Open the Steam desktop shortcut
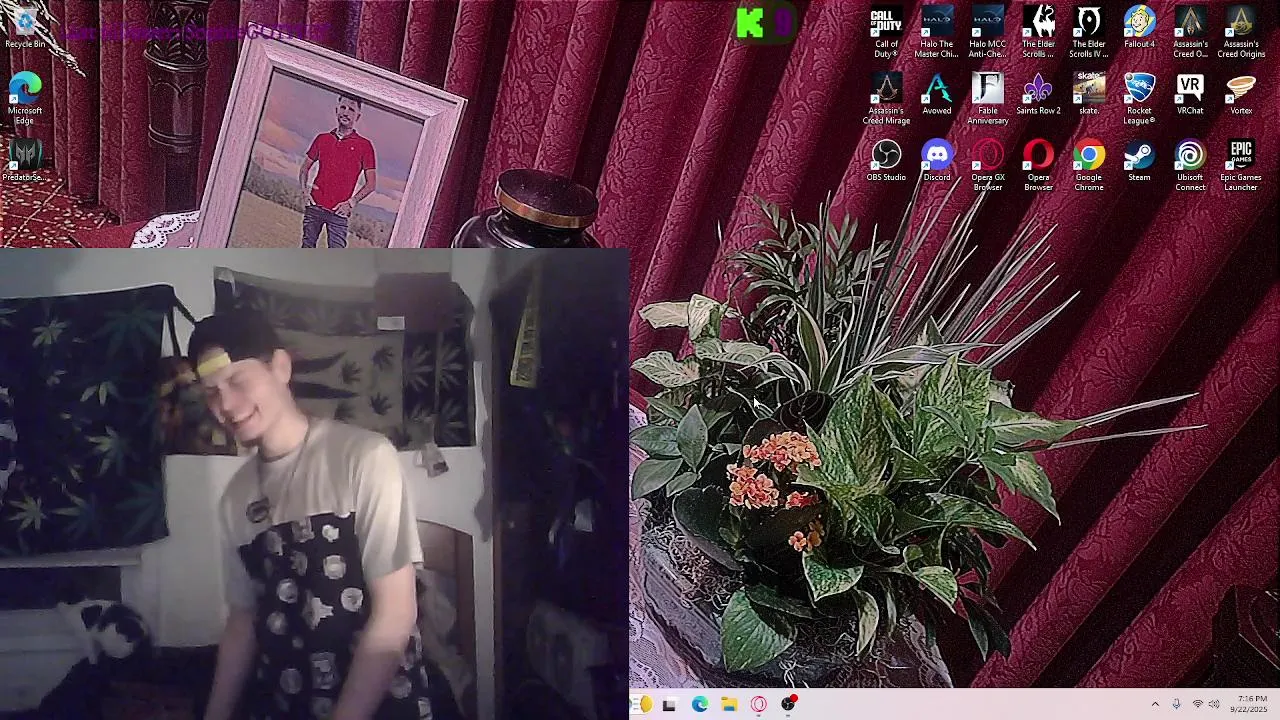The width and height of the screenshot is (1280, 720). (x=1139, y=161)
